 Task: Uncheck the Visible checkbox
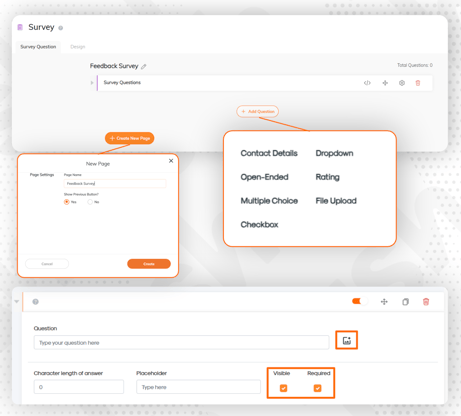(283, 388)
